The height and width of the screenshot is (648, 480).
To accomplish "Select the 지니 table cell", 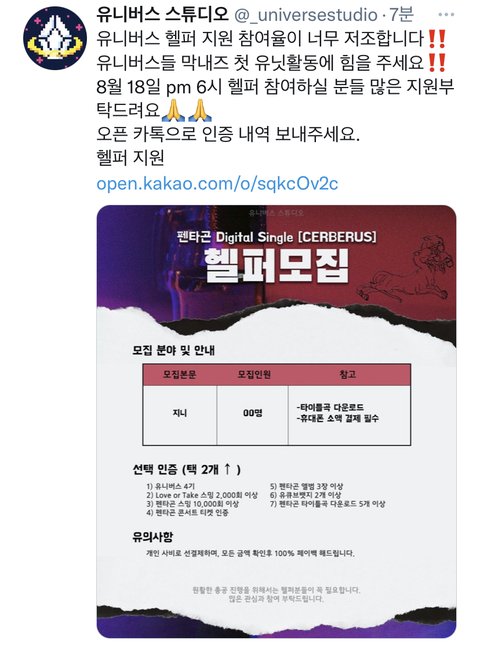I will tap(179, 413).
